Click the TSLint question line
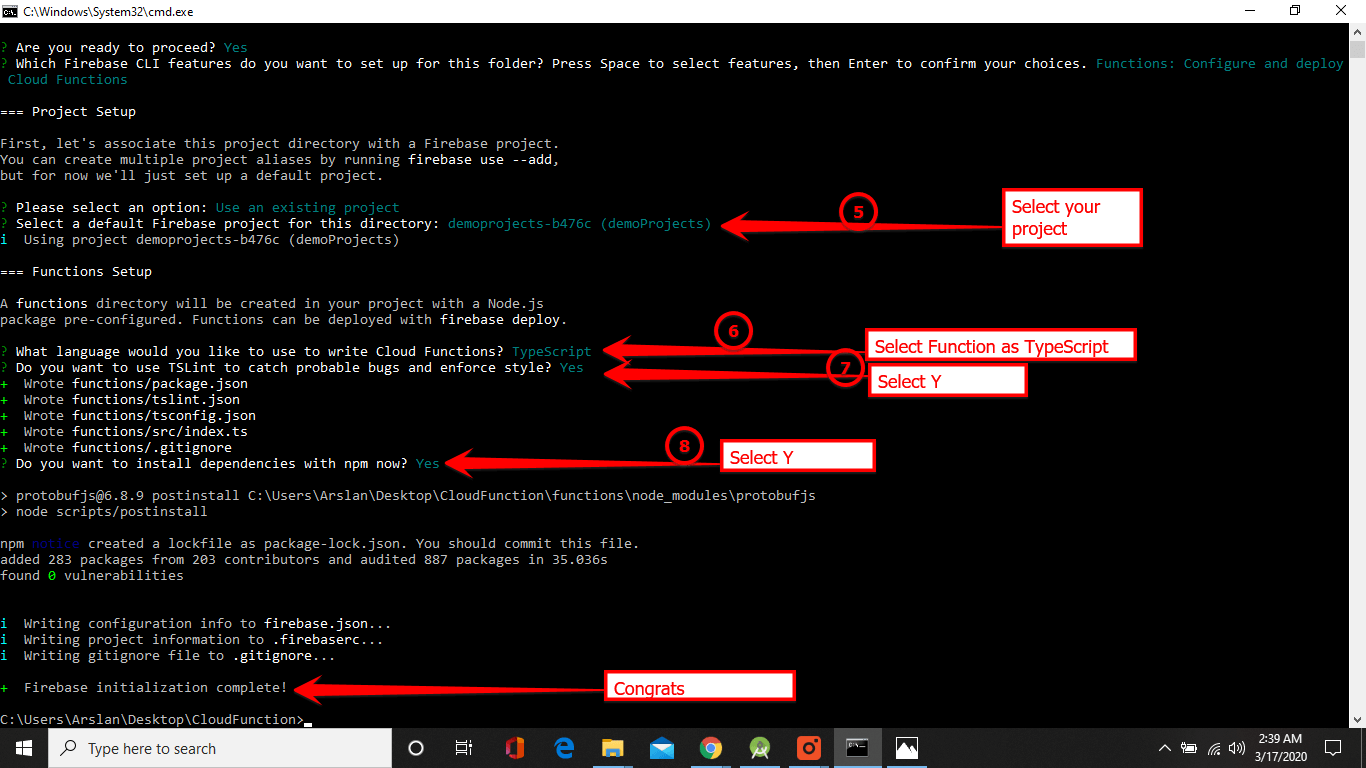Image resolution: width=1366 pixels, height=768 pixels. 292,367
